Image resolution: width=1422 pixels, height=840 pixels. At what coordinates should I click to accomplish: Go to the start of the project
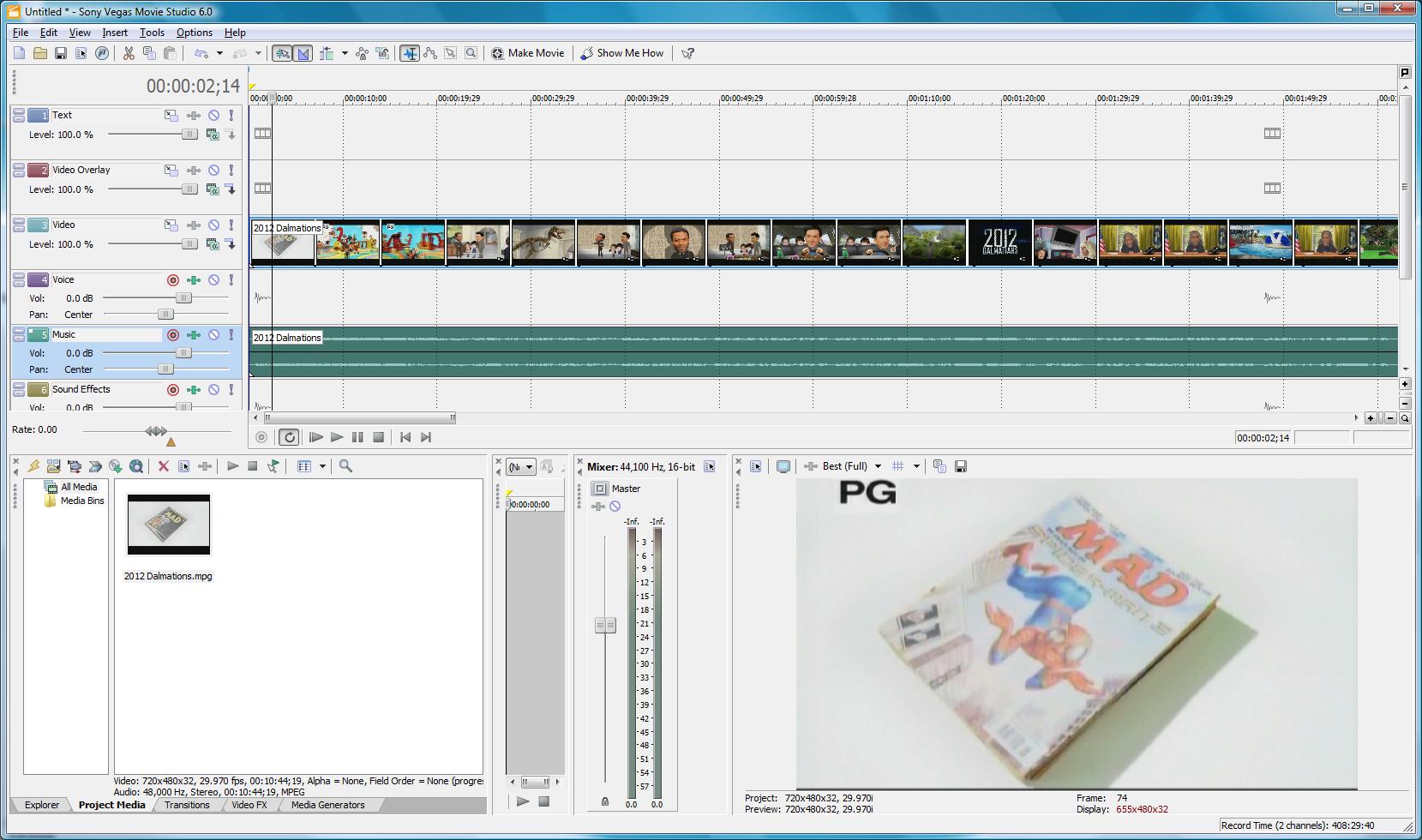[x=405, y=437]
